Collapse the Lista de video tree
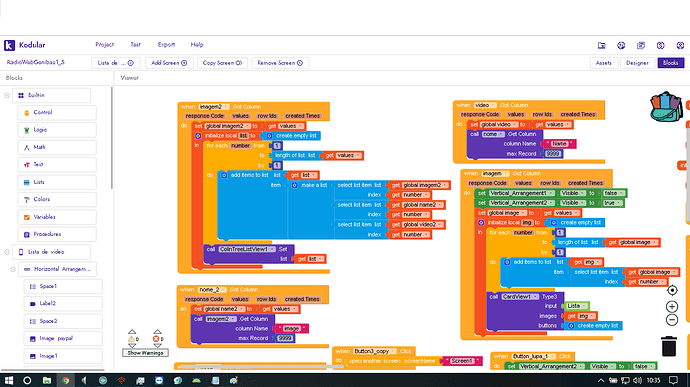 pos(7,252)
